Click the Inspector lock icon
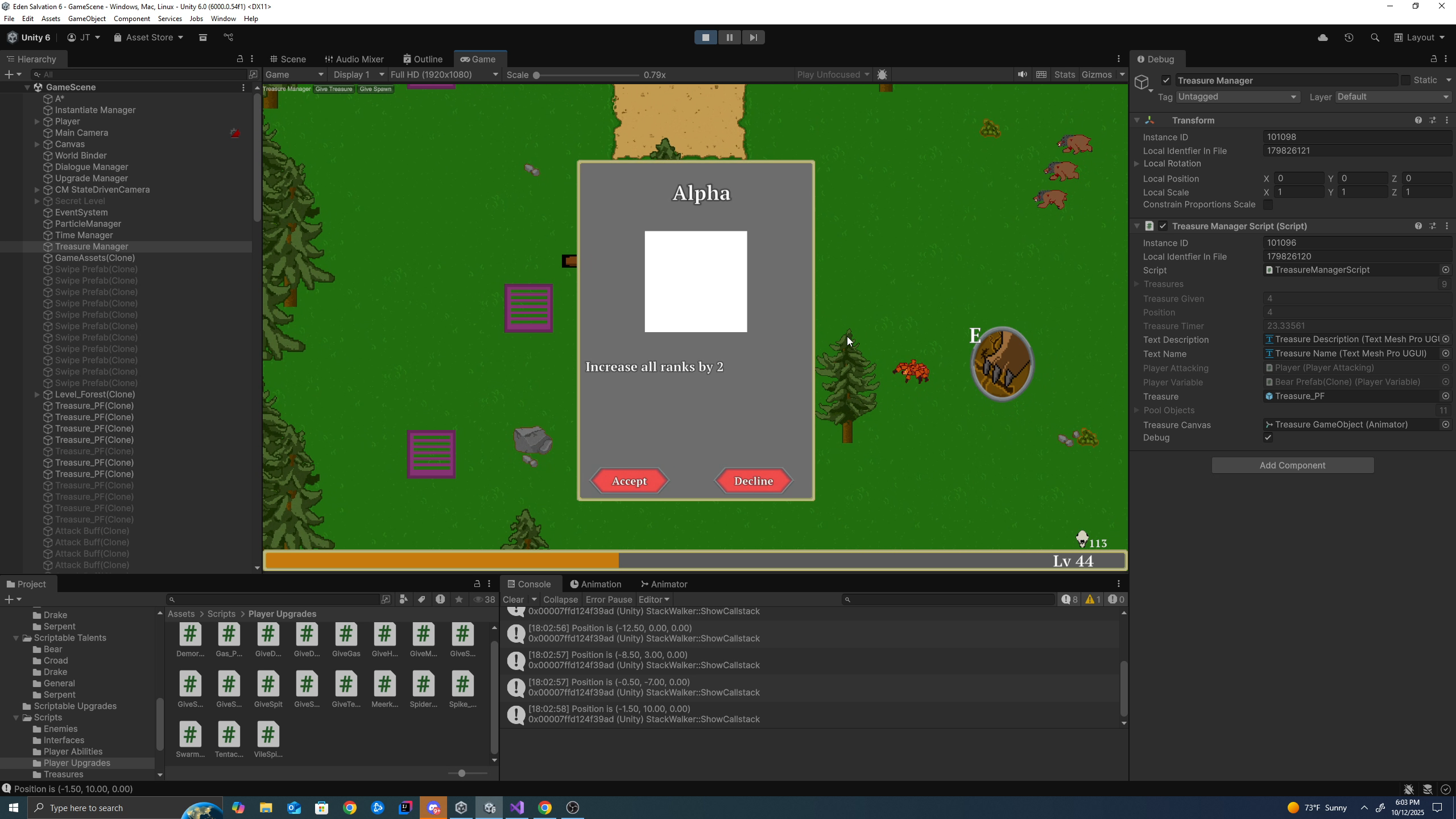 pos(1433,59)
